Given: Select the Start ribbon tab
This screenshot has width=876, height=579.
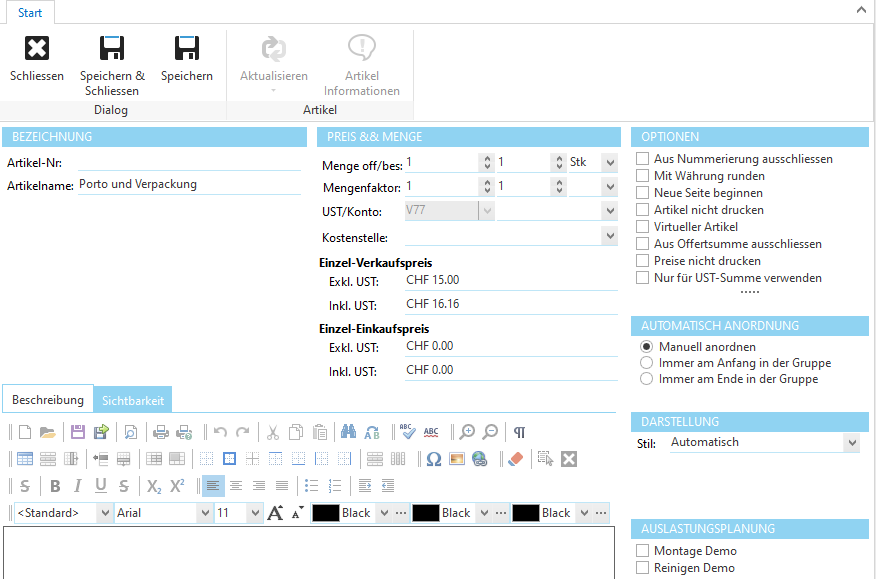Looking at the screenshot, I should tap(30, 12).
